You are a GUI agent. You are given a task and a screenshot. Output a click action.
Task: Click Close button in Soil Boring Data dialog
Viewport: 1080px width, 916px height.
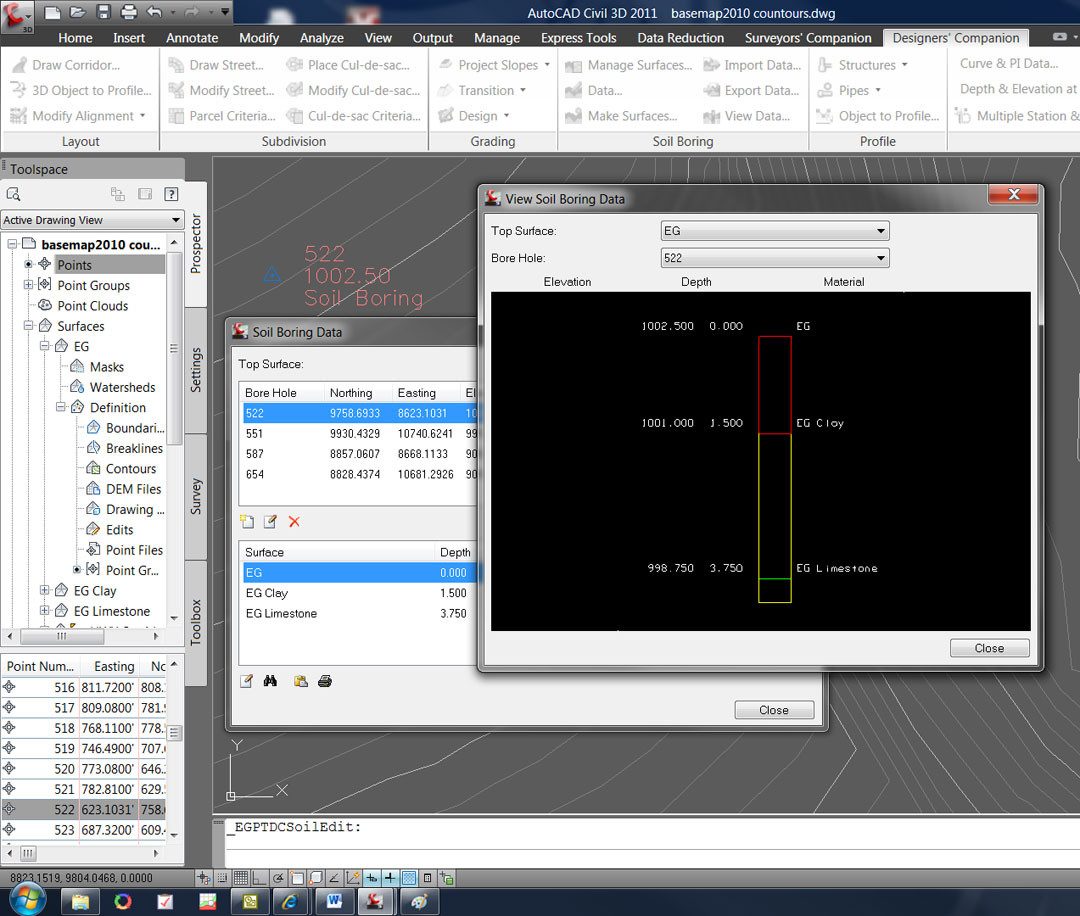coord(773,710)
